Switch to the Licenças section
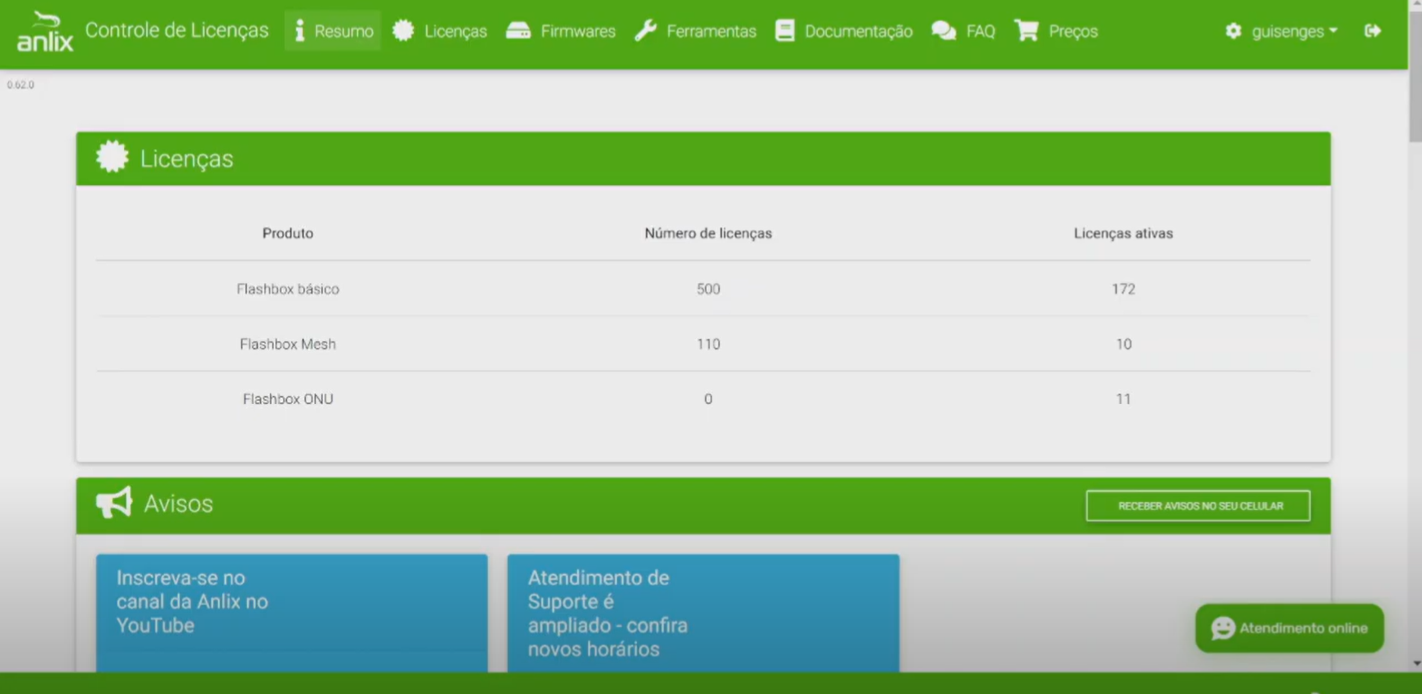 coord(456,30)
